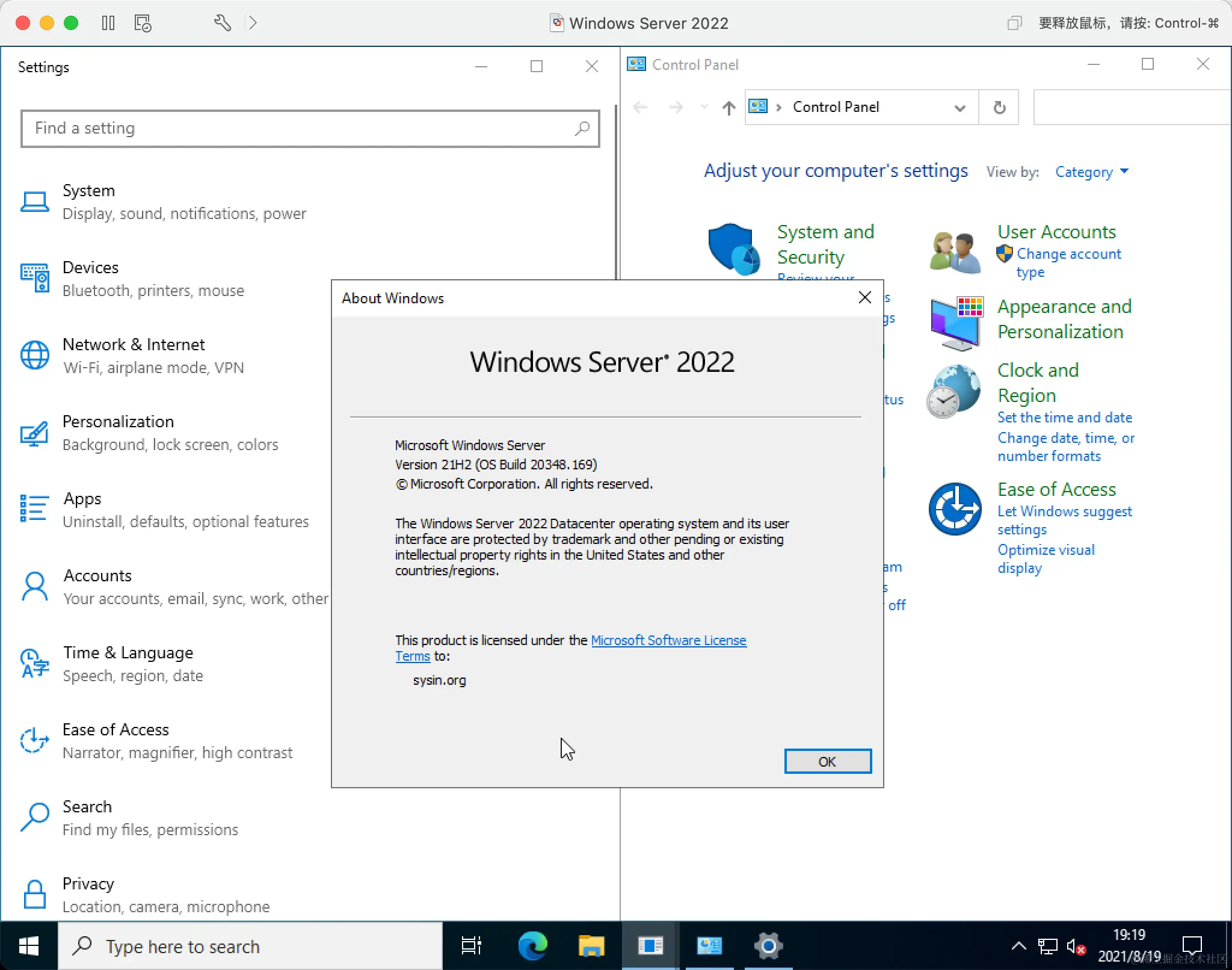Open Privacy settings

(88, 883)
